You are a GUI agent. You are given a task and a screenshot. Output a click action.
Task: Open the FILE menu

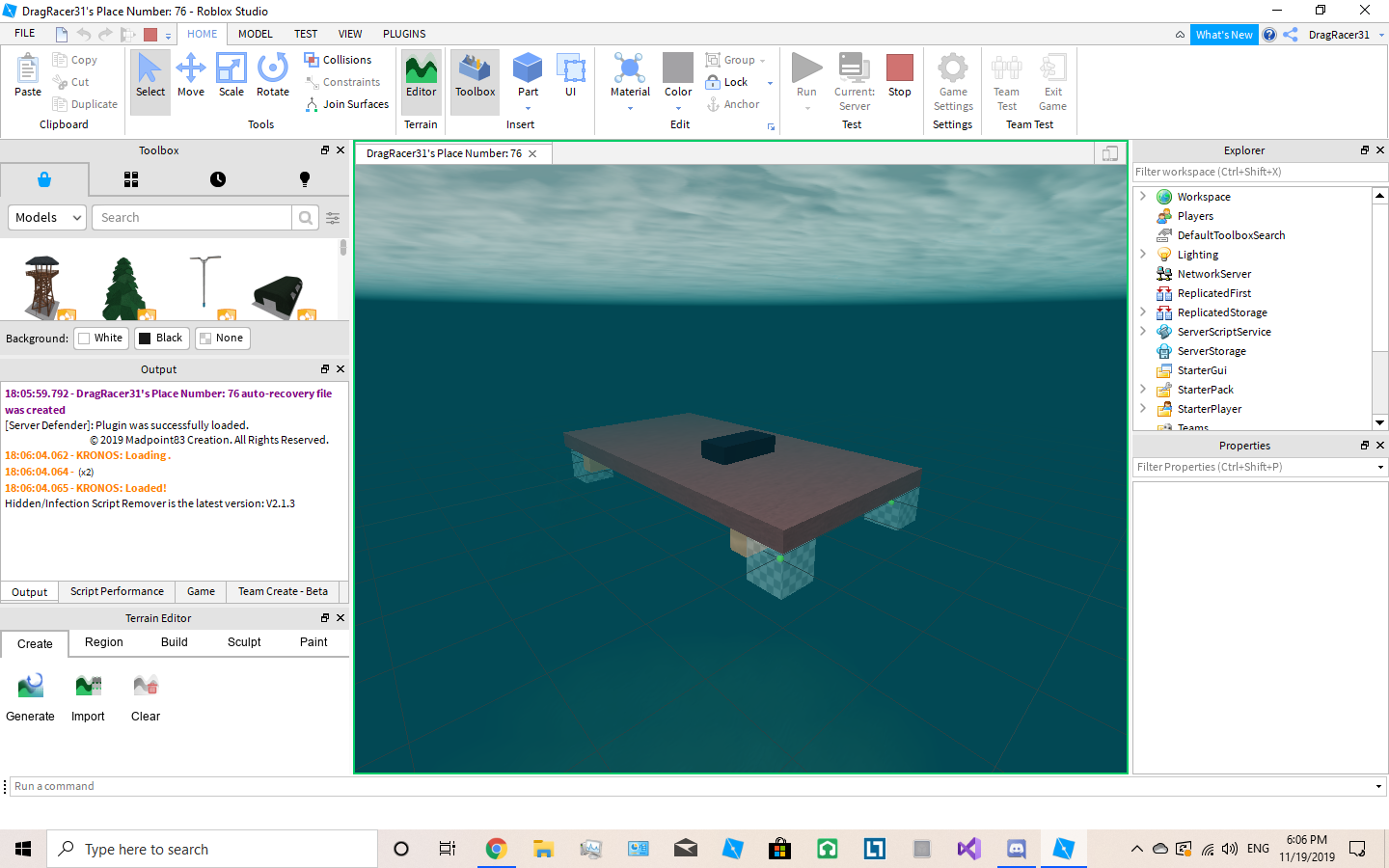(25, 34)
